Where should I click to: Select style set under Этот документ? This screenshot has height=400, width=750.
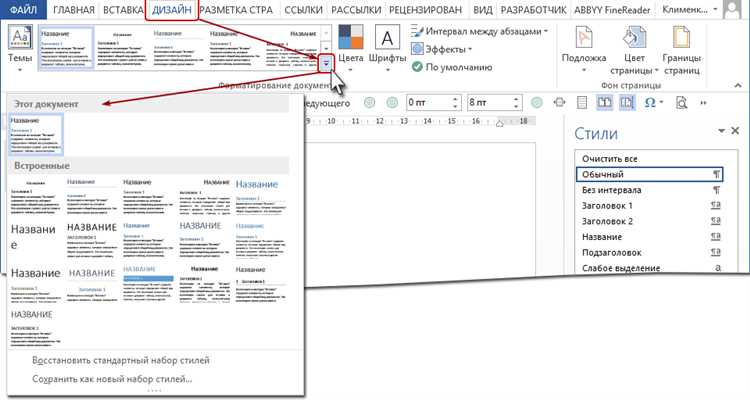point(36,134)
